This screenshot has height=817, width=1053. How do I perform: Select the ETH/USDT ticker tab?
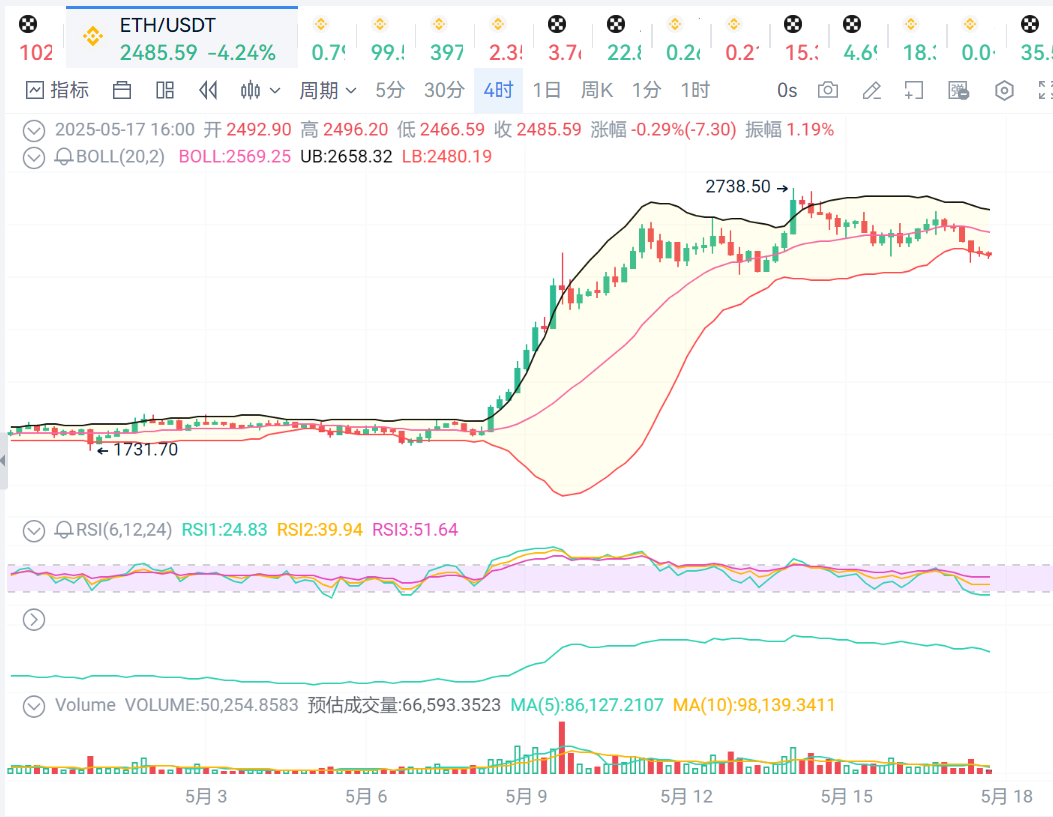coord(181,38)
